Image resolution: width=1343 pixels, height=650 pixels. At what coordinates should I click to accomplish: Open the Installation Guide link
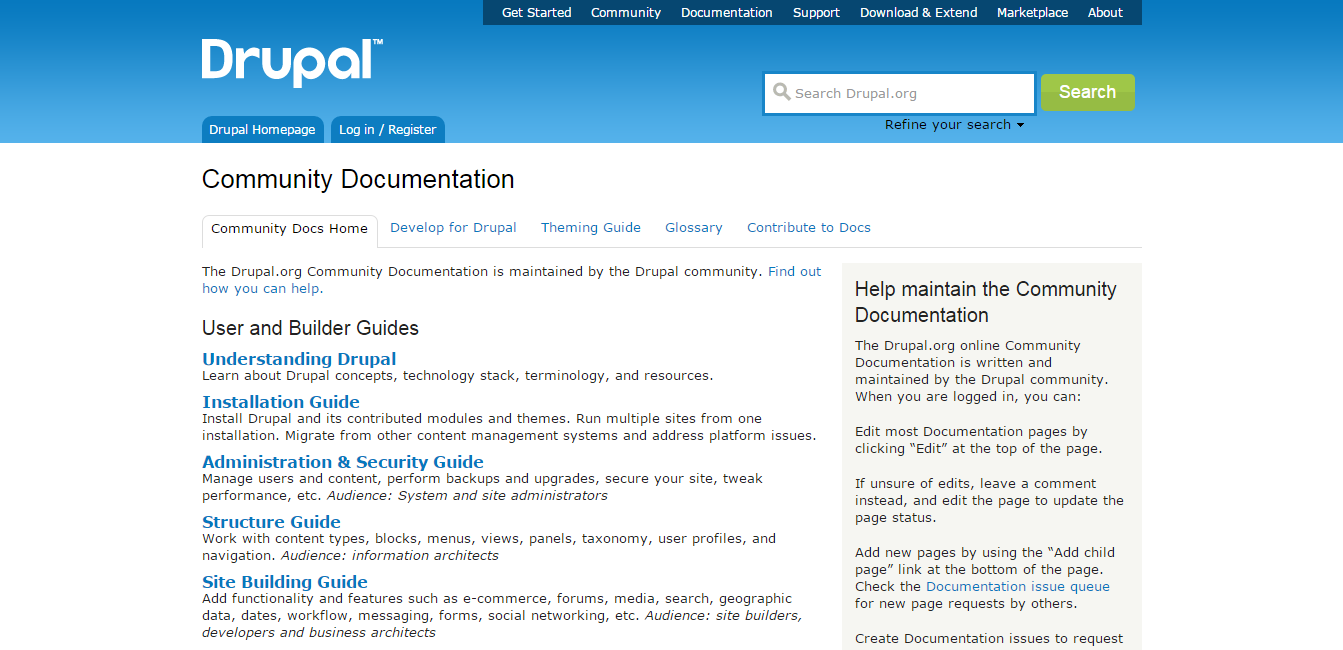281,402
